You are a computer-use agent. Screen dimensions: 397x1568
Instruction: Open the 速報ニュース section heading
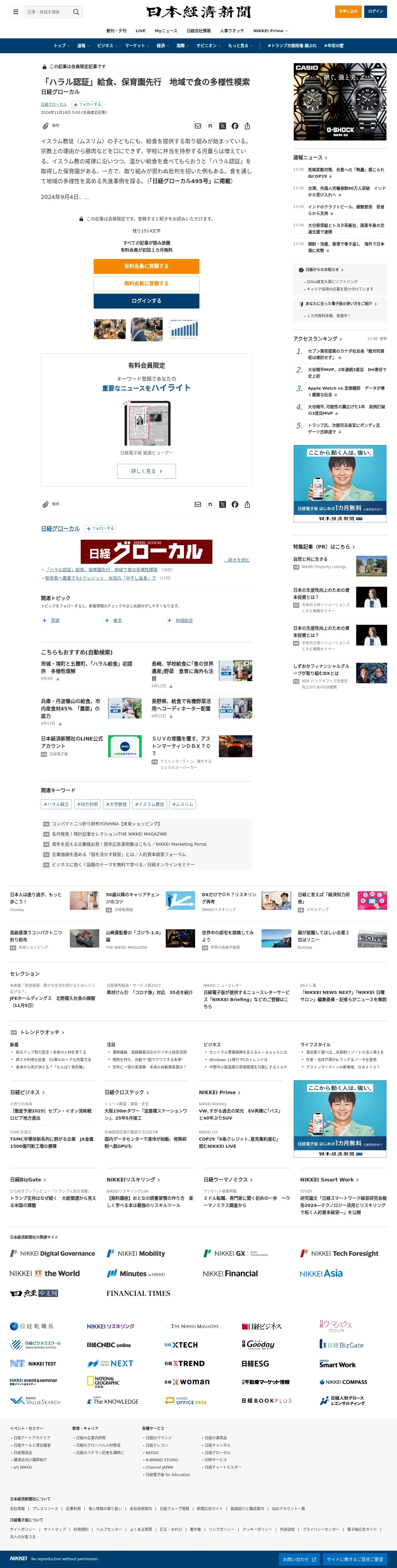(310, 158)
